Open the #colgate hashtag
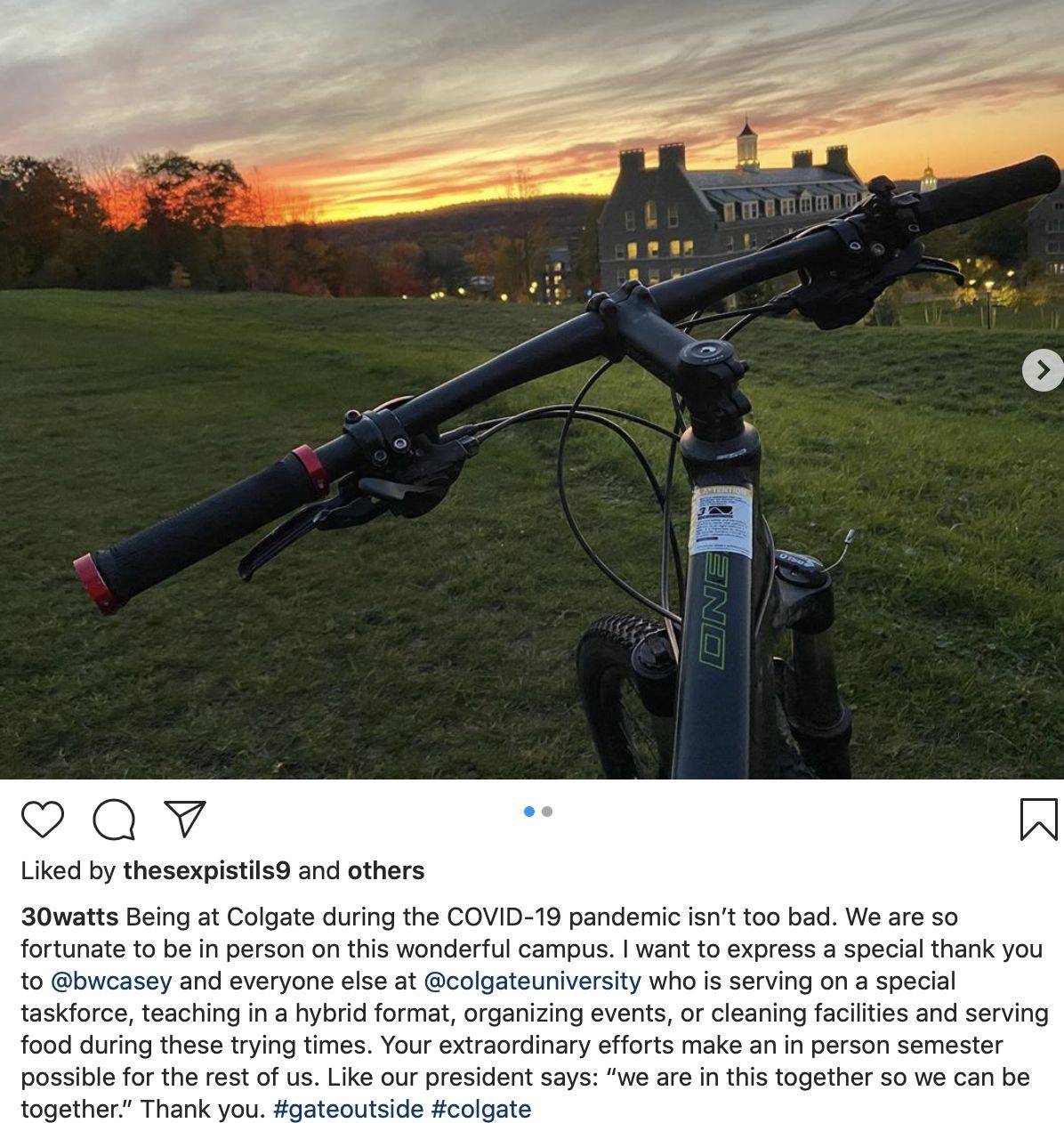1064x1123 pixels. [x=481, y=1110]
